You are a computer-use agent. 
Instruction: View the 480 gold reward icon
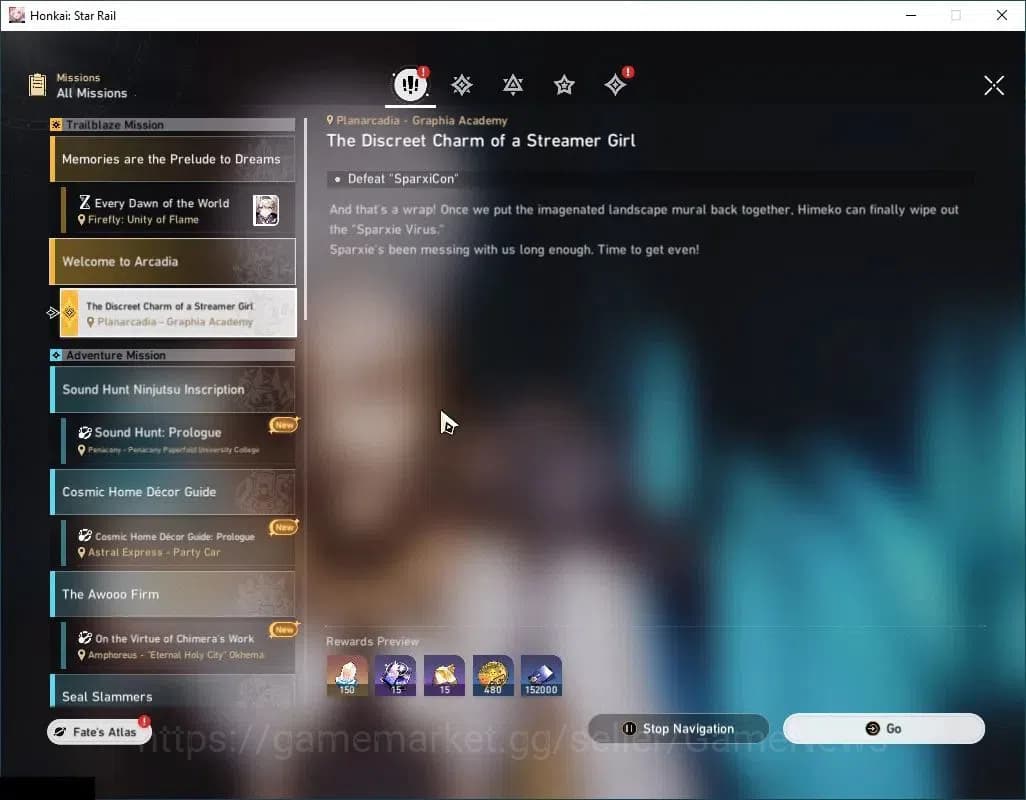coord(493,676)
